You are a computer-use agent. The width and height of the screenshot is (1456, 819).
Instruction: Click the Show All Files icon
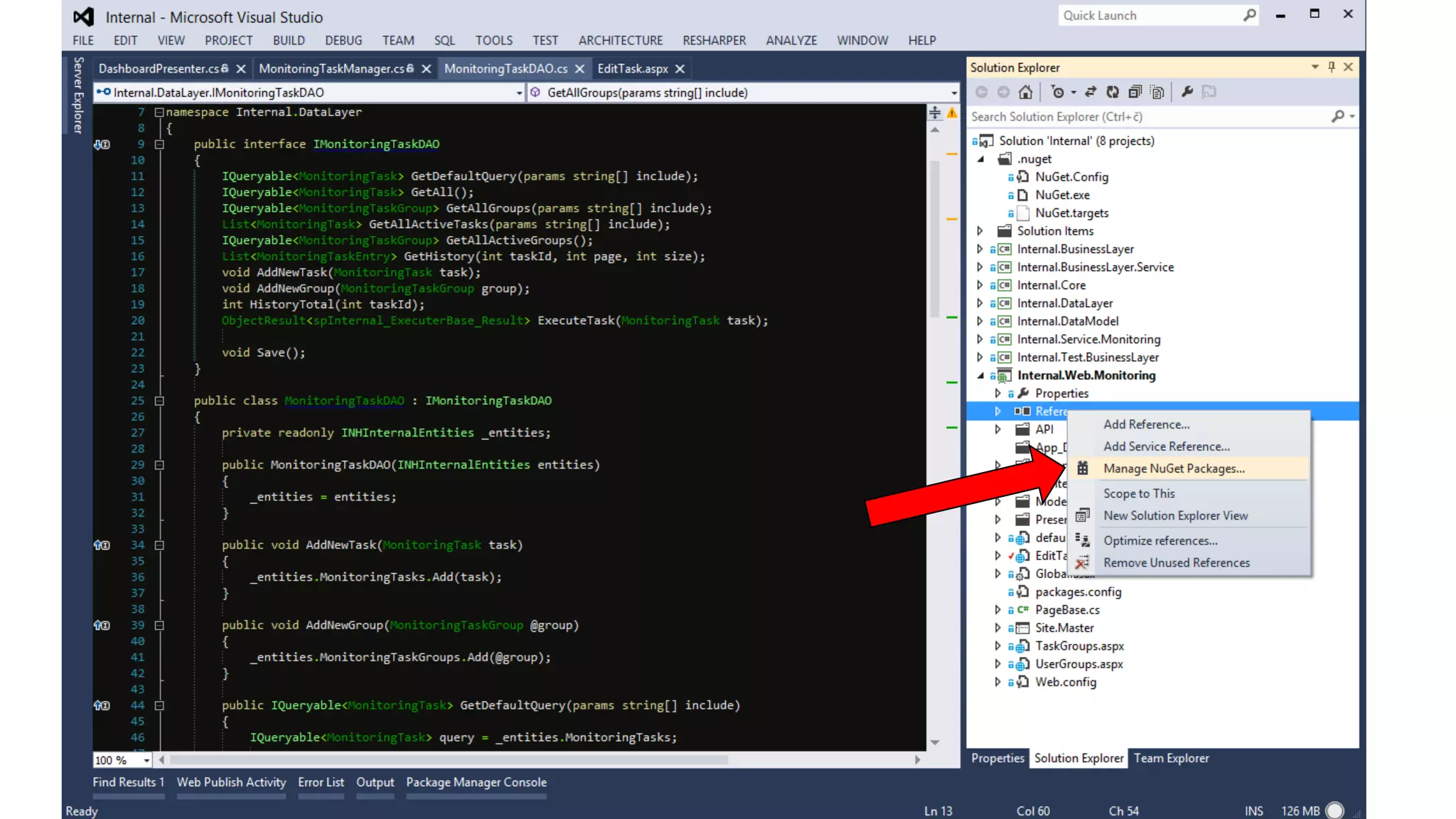[1157, 92]
